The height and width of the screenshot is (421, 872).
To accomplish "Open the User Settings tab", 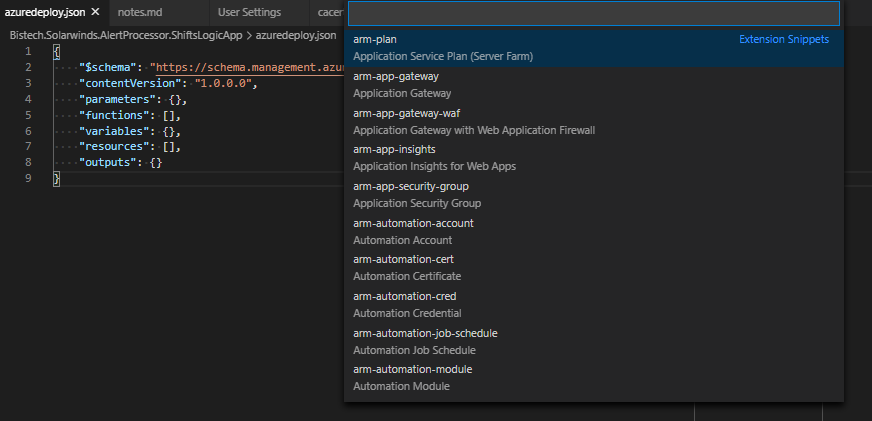I will [x=249, y=12].
